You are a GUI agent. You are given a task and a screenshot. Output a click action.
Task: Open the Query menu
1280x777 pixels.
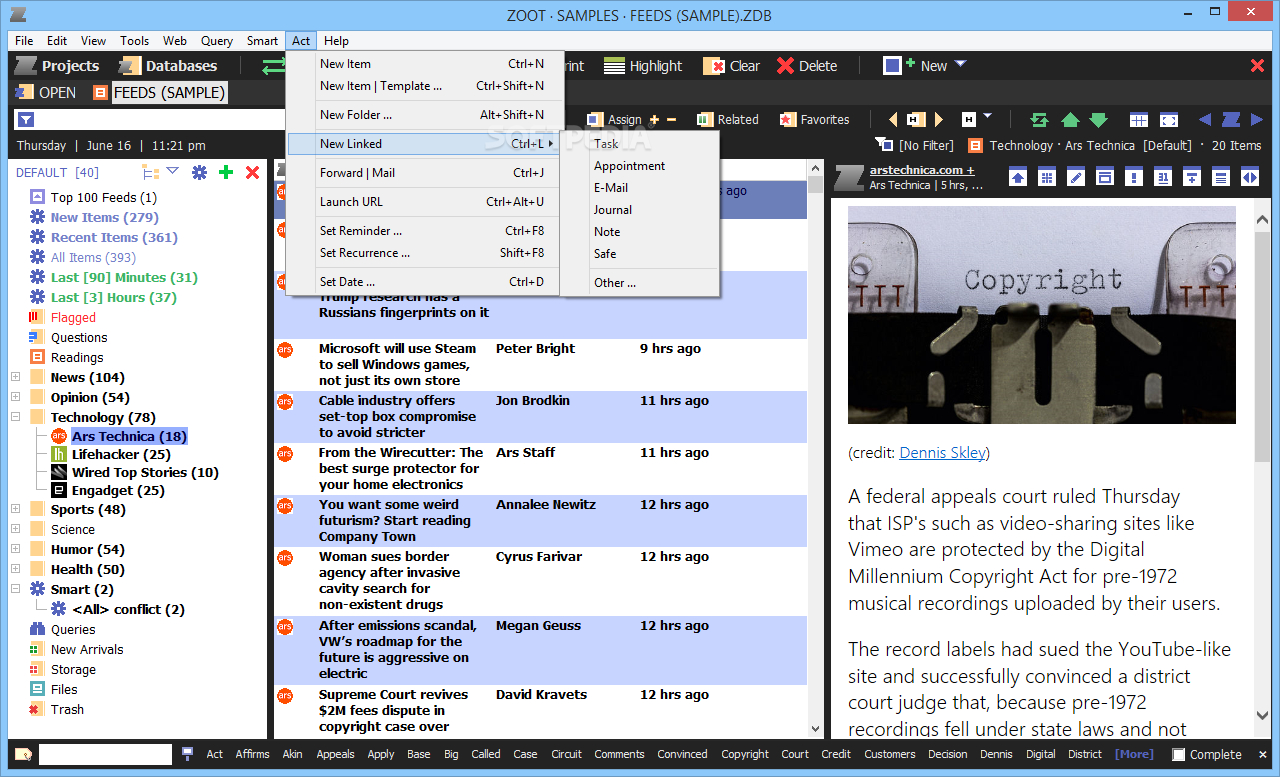217,41
